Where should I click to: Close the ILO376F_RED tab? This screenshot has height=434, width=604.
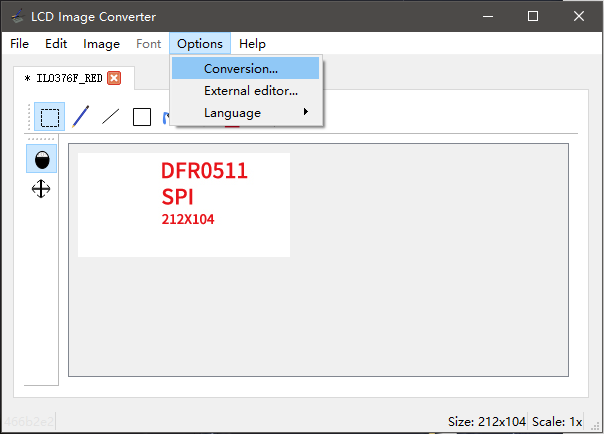pos(114,78)
